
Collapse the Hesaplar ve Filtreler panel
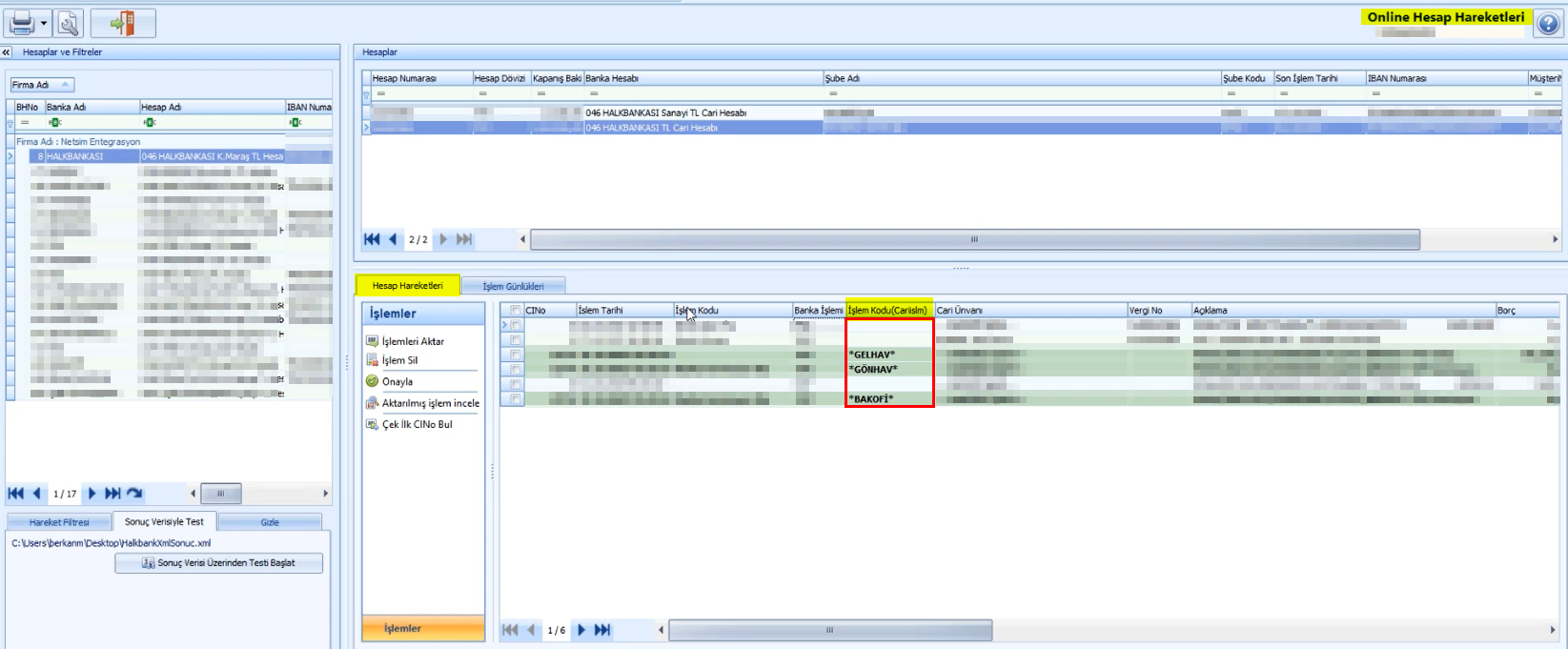point(7,52)
